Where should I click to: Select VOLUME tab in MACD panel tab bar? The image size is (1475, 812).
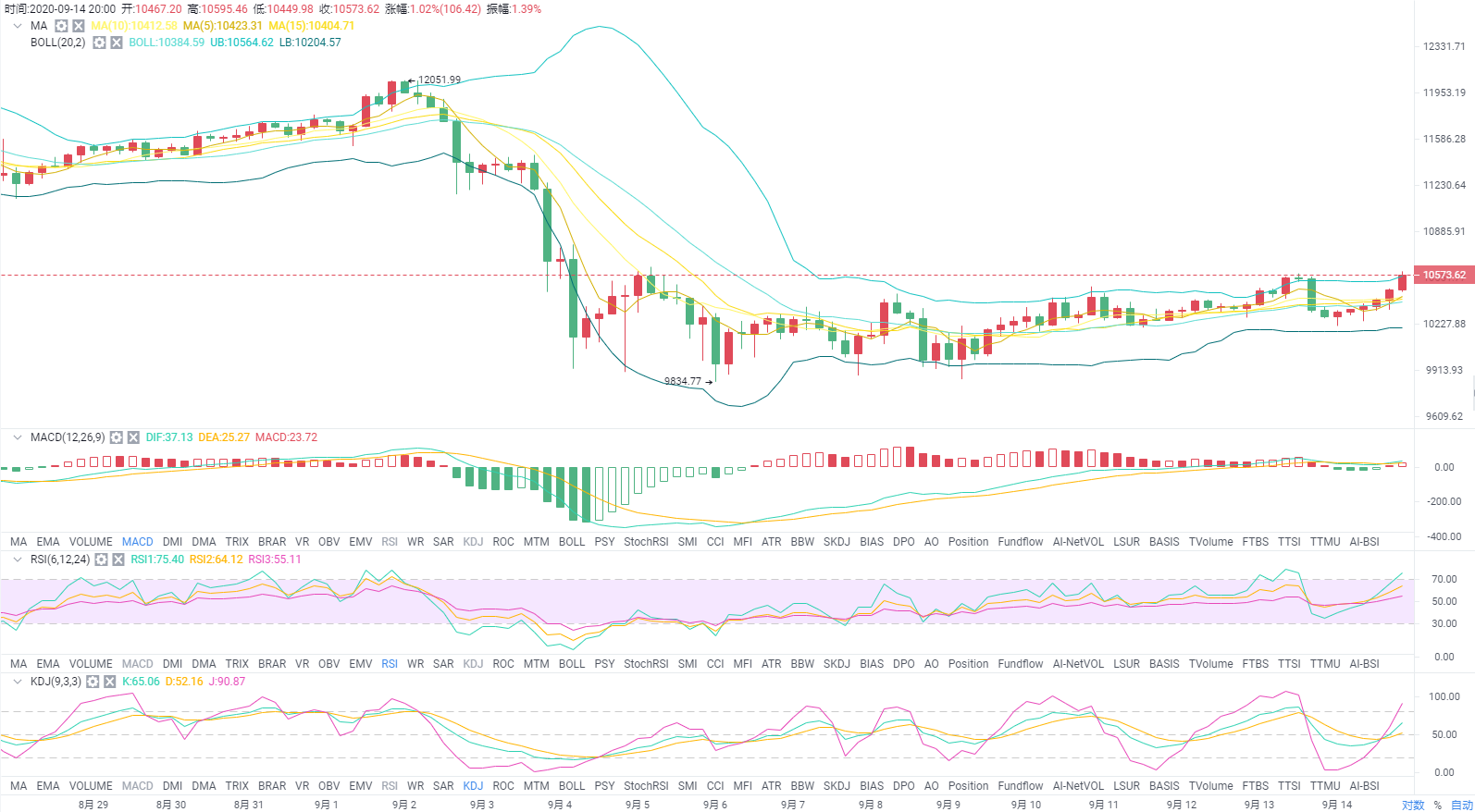click(91, 542)
